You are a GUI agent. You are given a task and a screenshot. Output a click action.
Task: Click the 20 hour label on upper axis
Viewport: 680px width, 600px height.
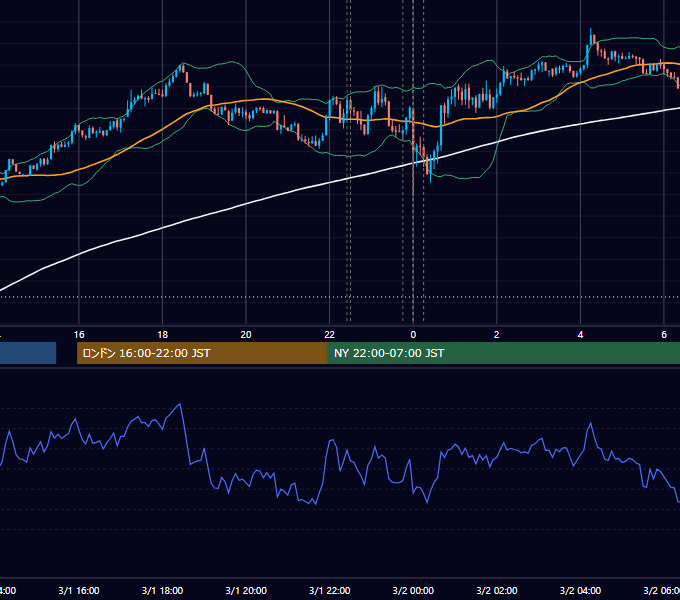click(x=246, y=335)
